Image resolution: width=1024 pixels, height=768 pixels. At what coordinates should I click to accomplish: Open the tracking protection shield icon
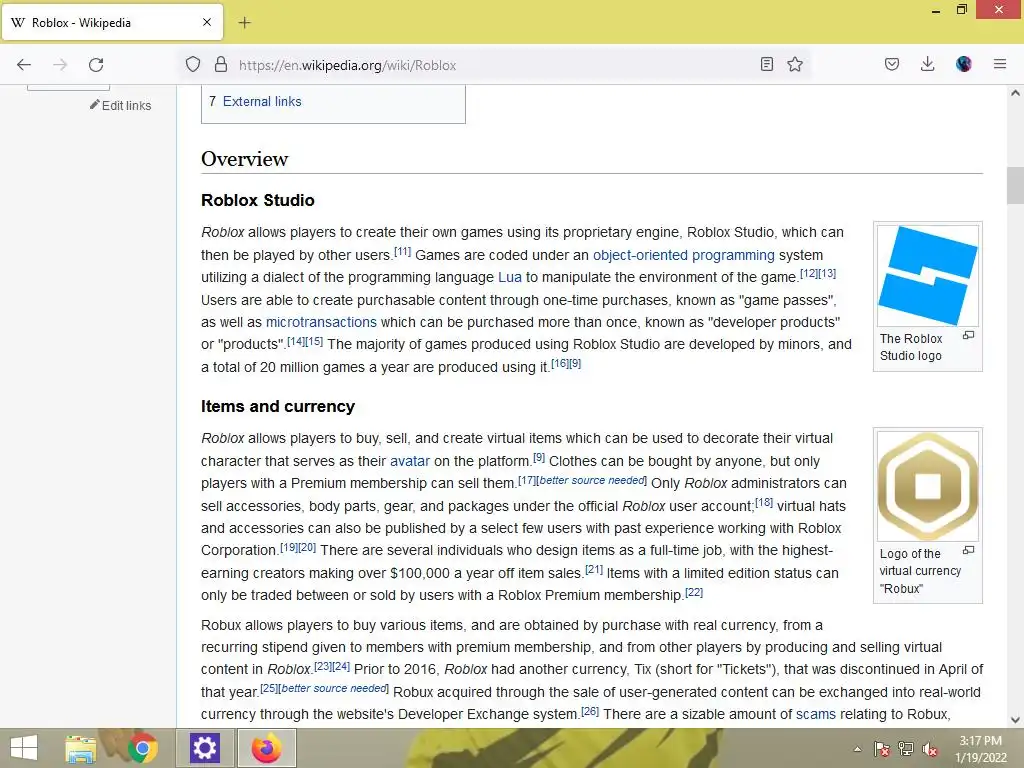point(193,65)
